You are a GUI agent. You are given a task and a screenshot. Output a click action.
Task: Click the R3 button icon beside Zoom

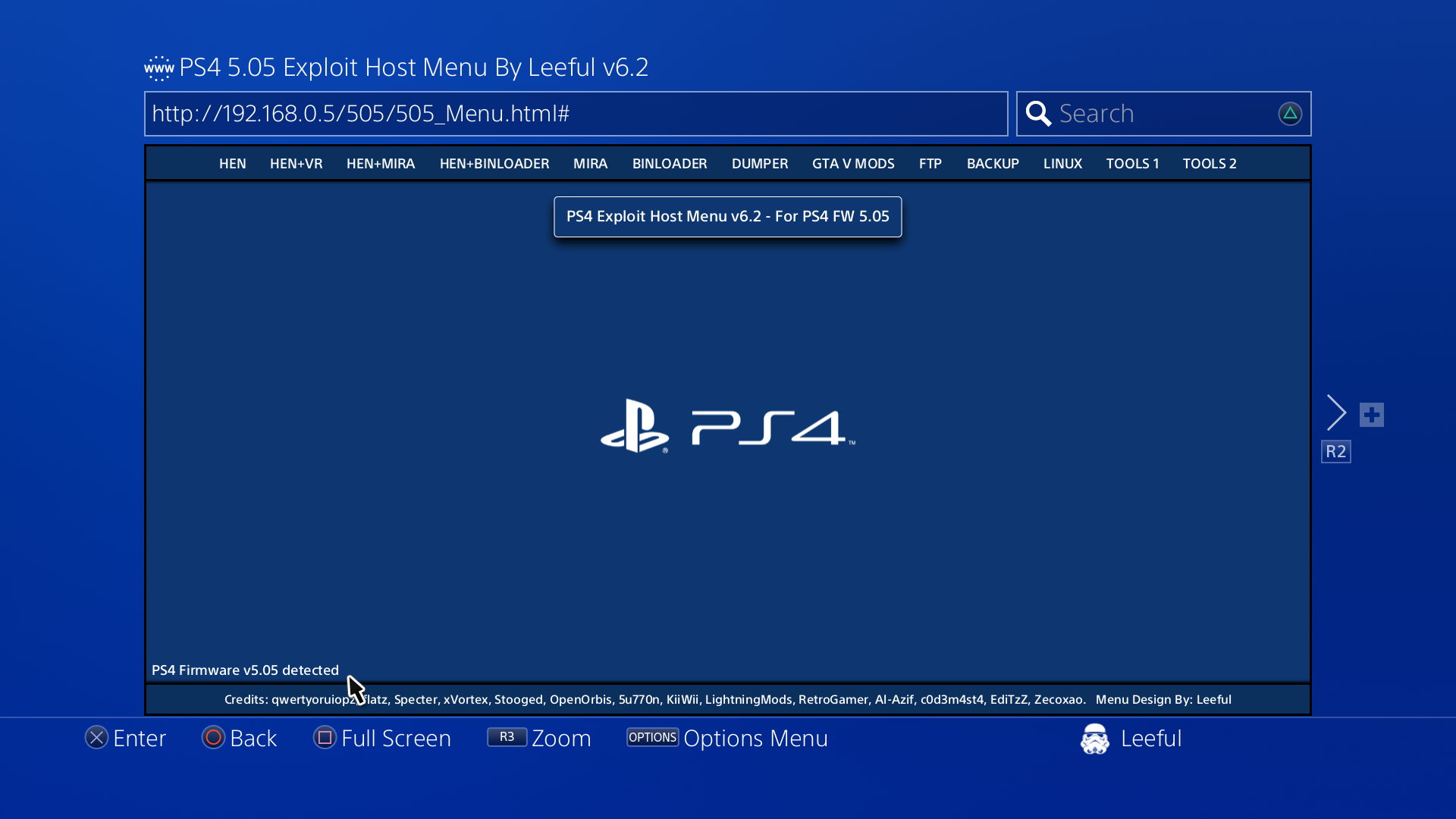click(507, 737)
